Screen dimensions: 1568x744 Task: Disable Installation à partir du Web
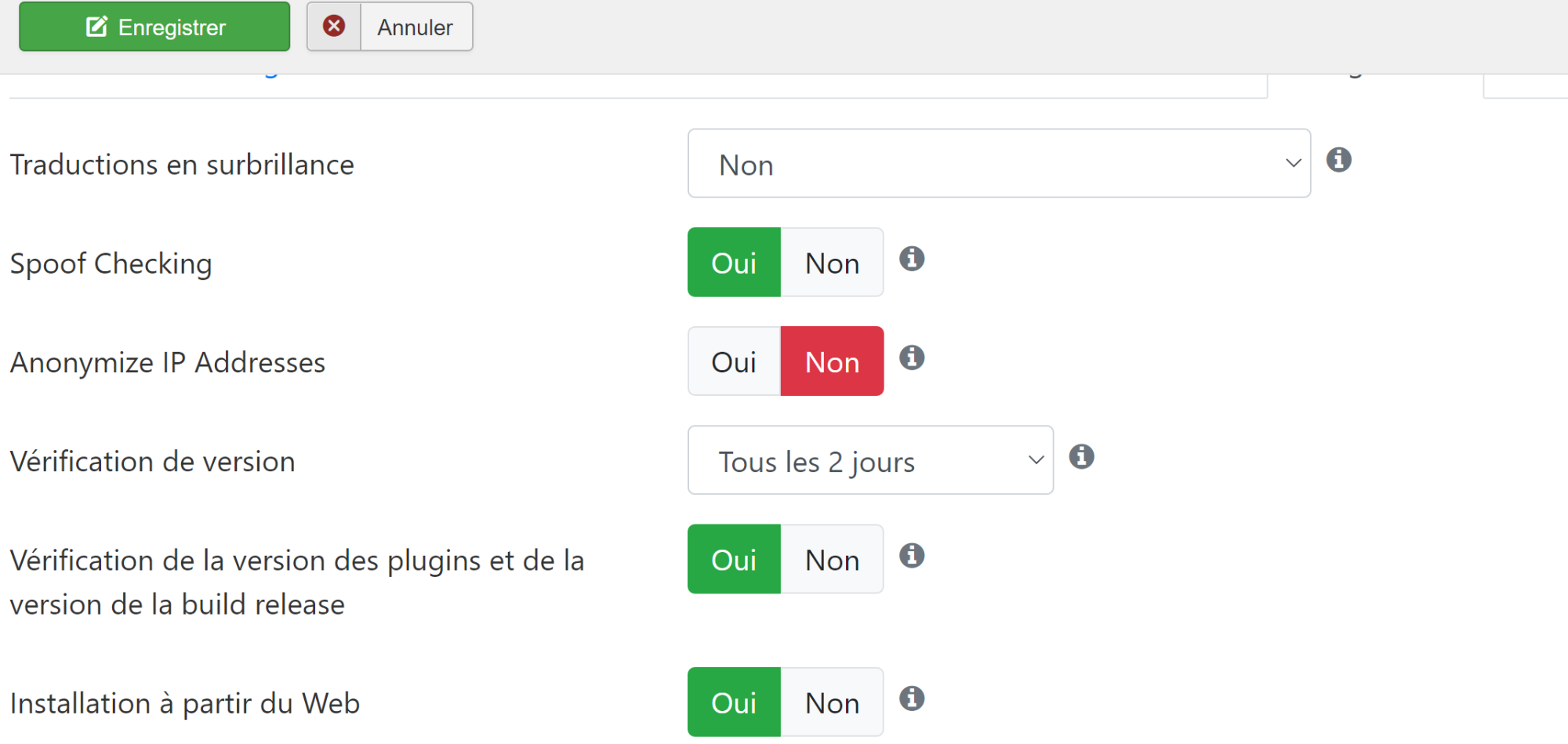[832, 702]
